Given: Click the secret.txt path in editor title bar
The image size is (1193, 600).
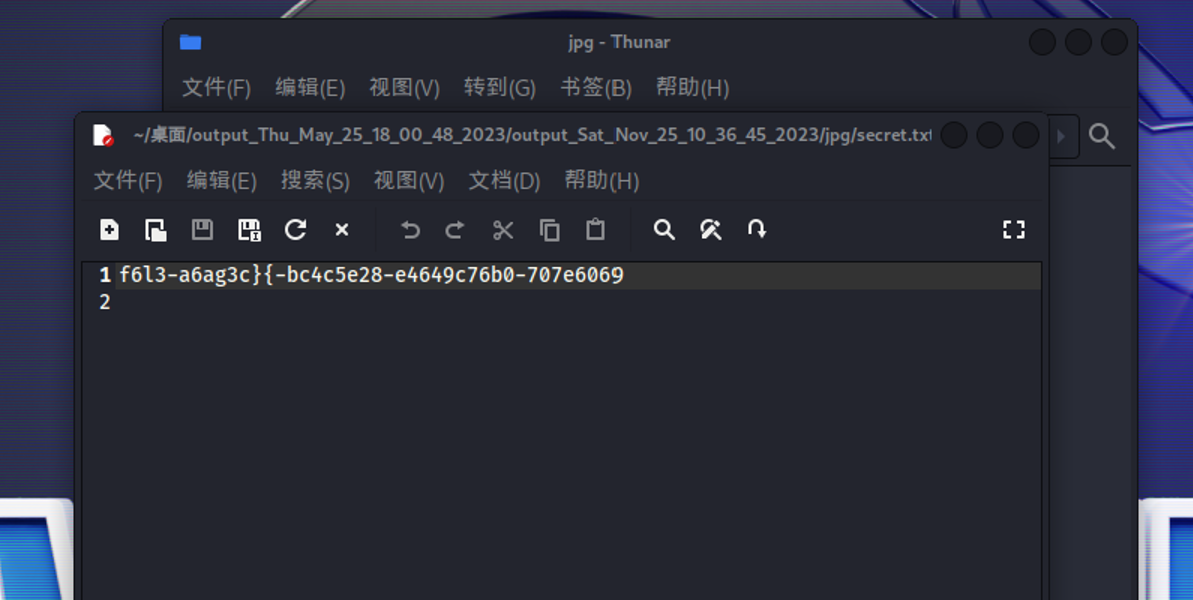Looking at the screenshot, I should pos(532,135).
